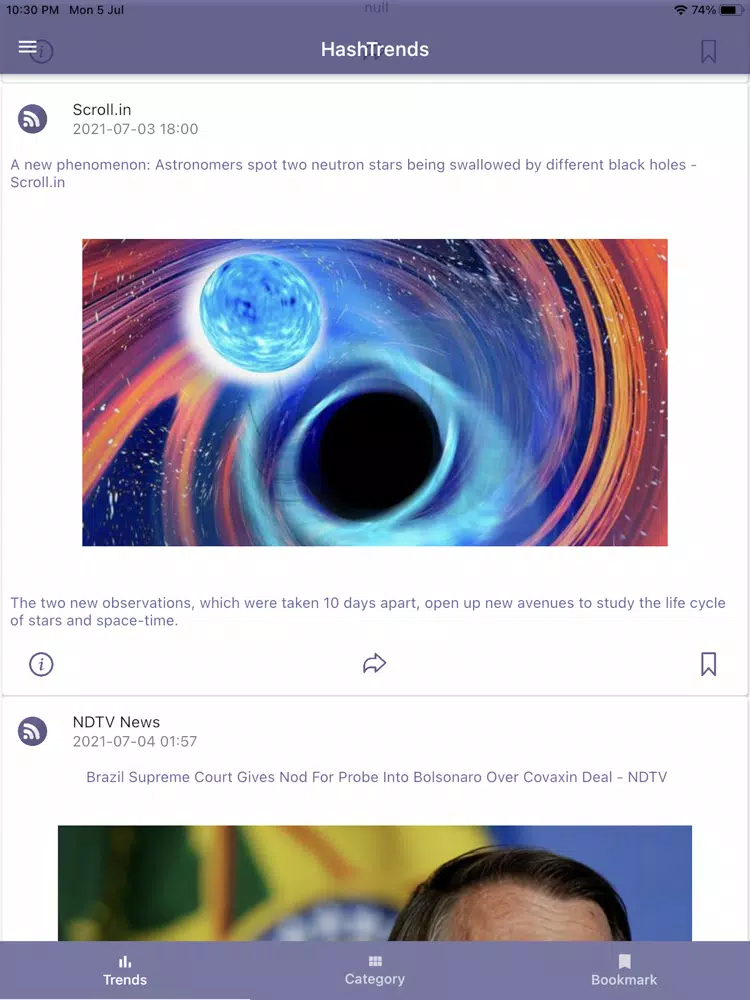
Task: Switch to the Category tab
Action: tap(375, 971)
